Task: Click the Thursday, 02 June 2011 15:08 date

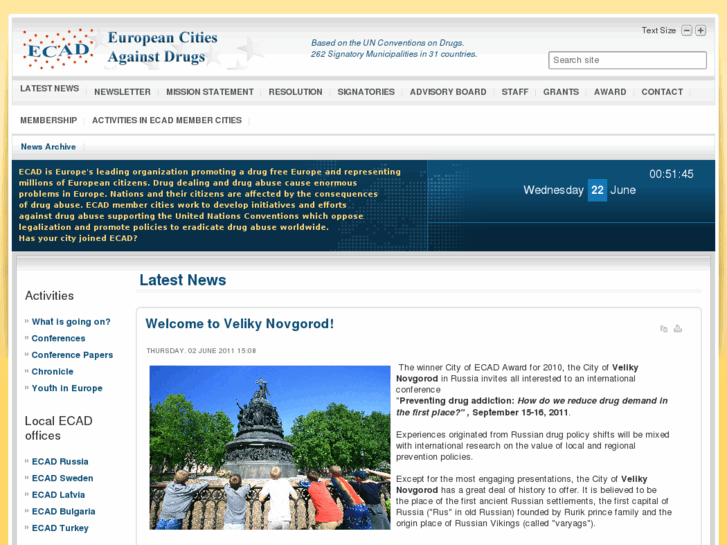Action: [201, 351]
